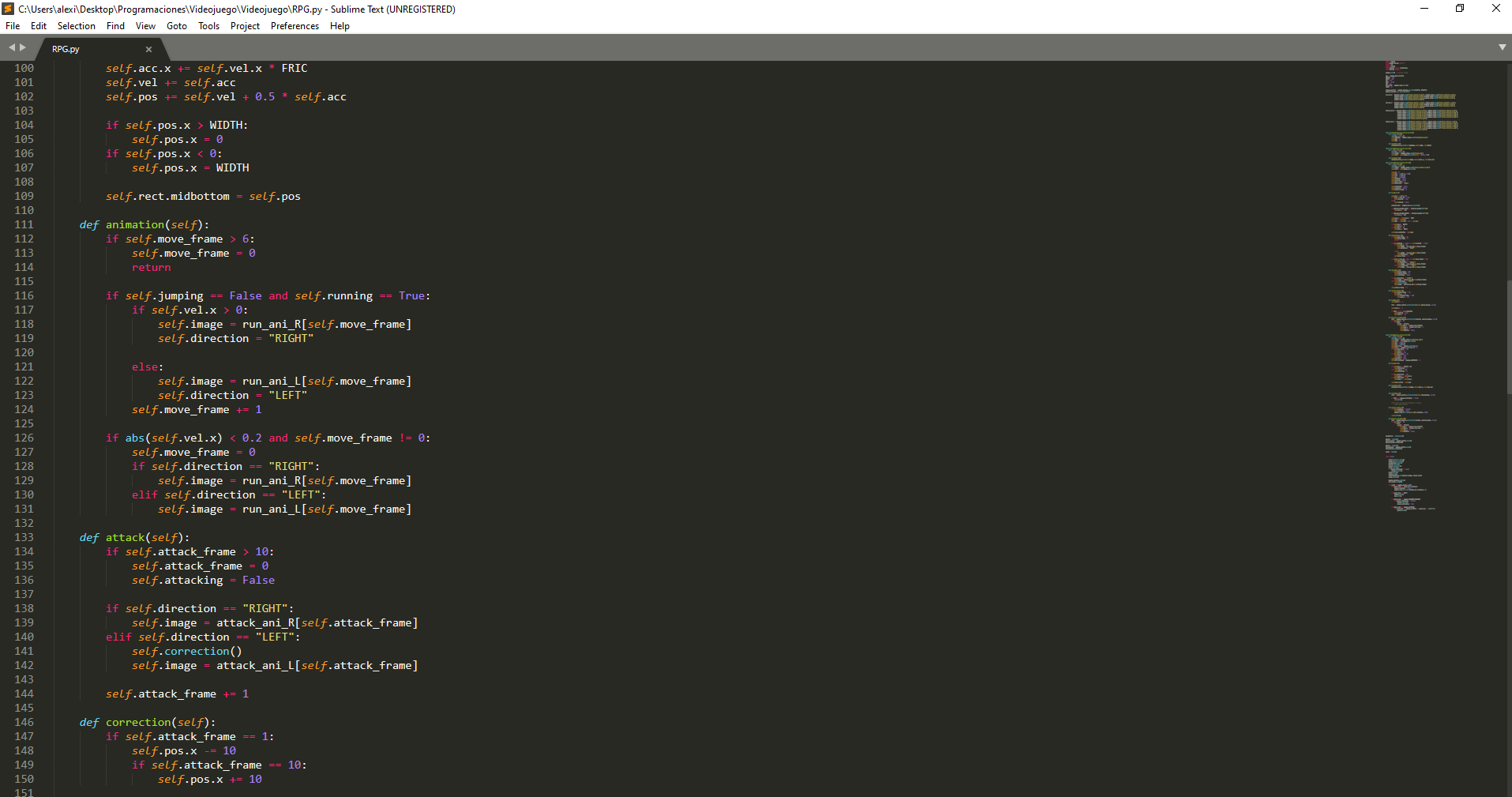This screenshot has width=1512, height=797.
Task: Click line number 133 in the gutter
Action: (24, 537)
